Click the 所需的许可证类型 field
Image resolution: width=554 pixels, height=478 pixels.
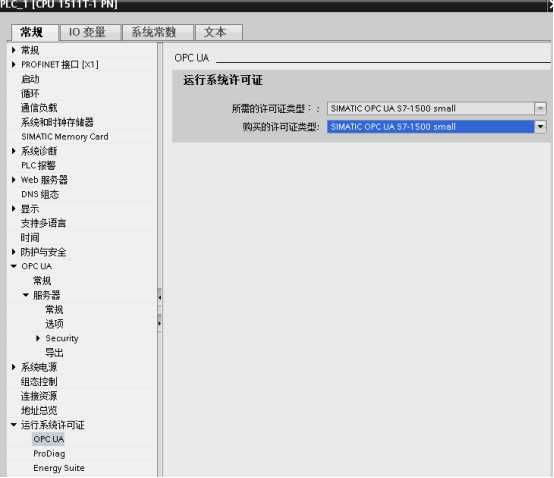430,108
